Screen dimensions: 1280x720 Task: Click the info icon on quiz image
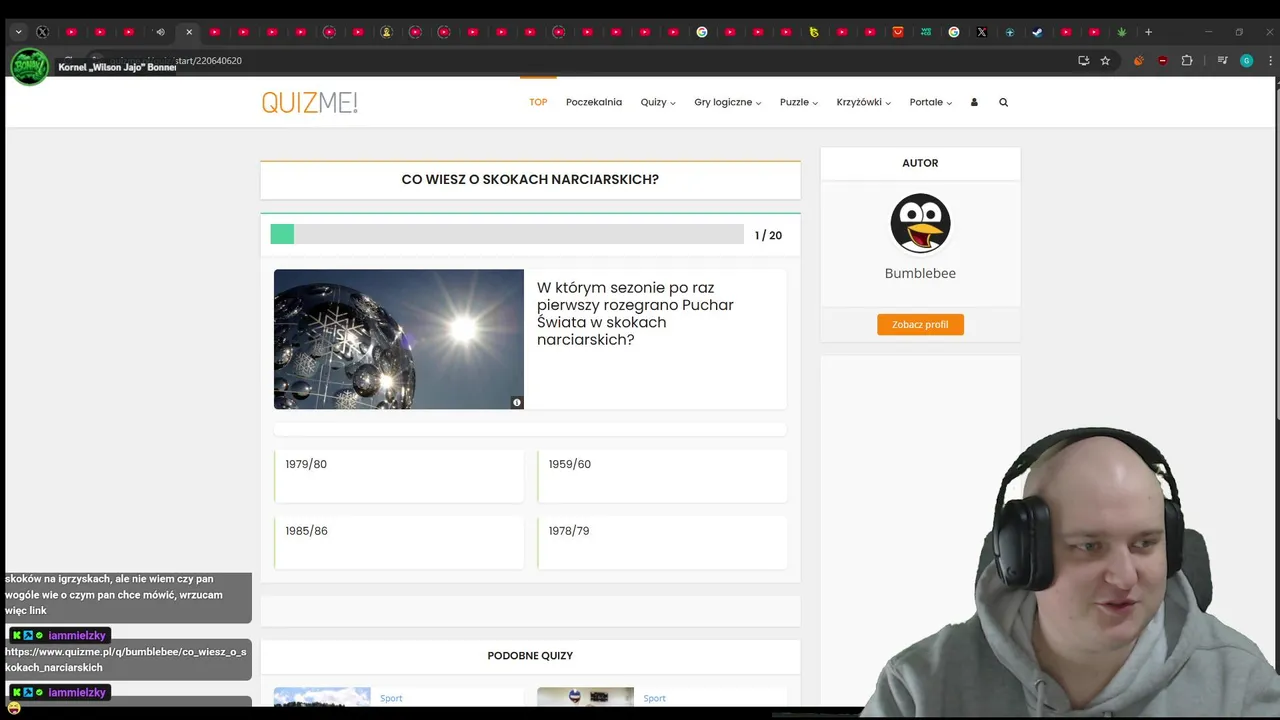click(x=517, y=402)
